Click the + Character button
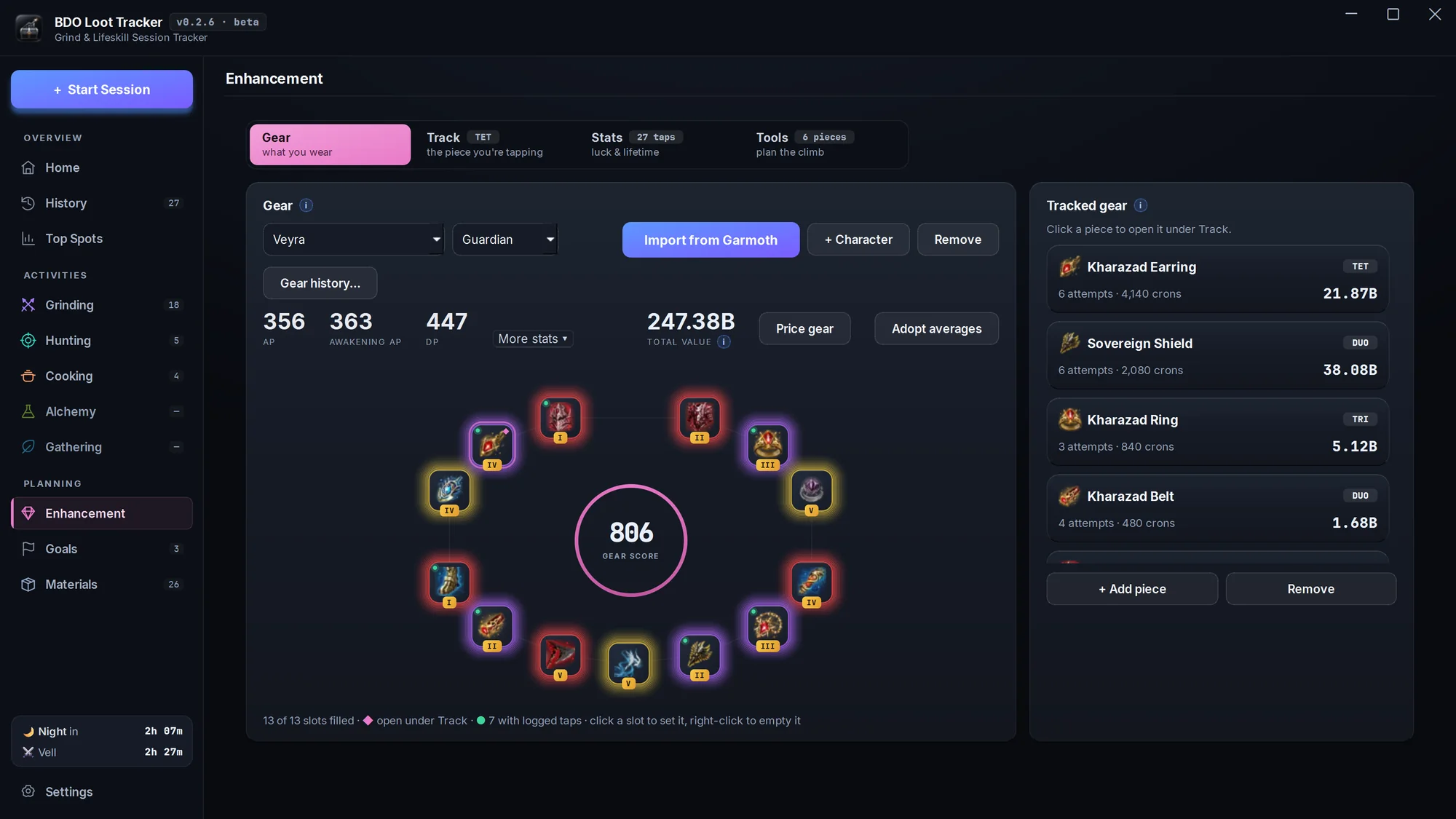Screen dimensions: 1456x819 pyautogui.click(x=858, y=240)
